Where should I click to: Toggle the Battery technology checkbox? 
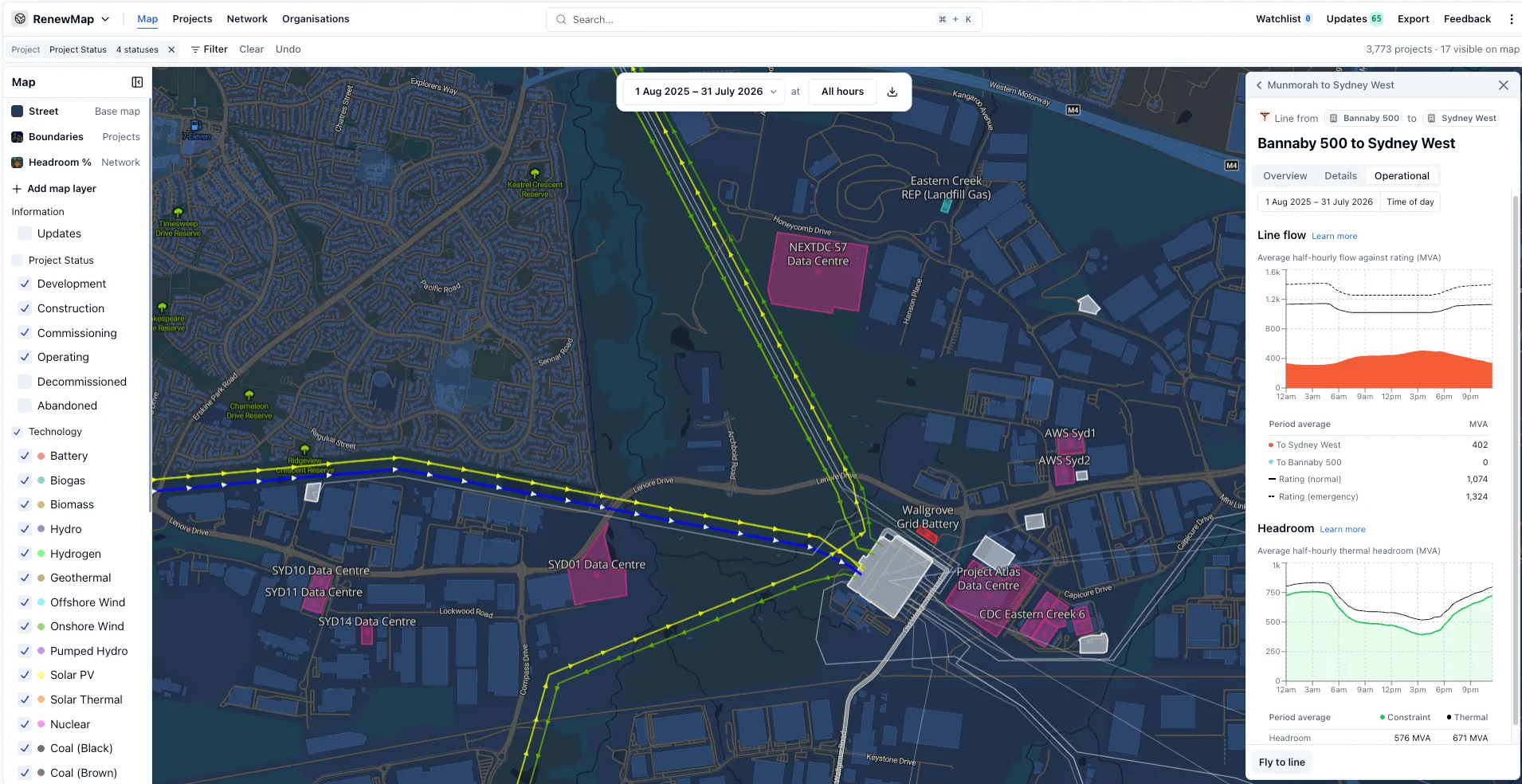tap(25, 456)
